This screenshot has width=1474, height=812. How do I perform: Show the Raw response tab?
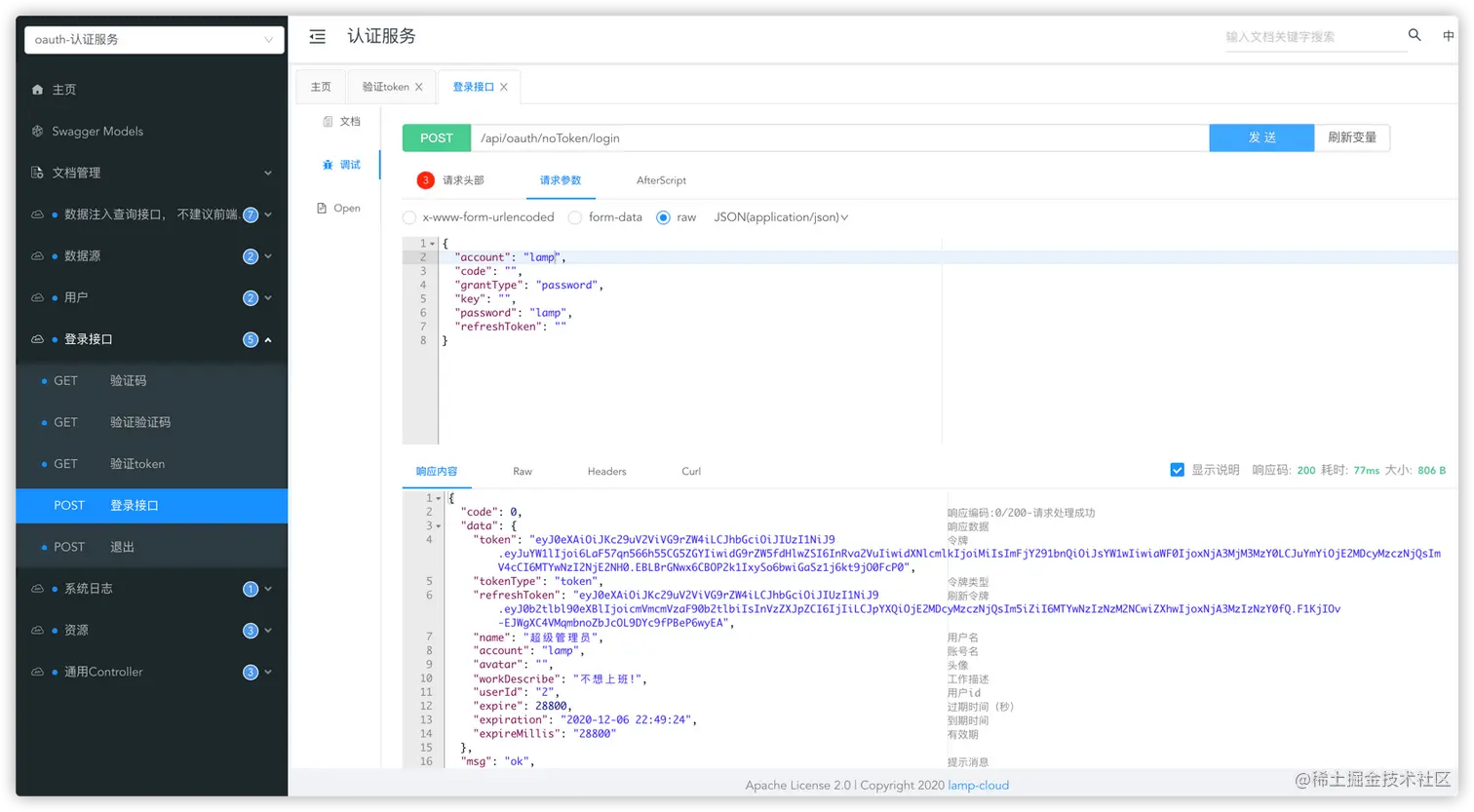point(523,471)
